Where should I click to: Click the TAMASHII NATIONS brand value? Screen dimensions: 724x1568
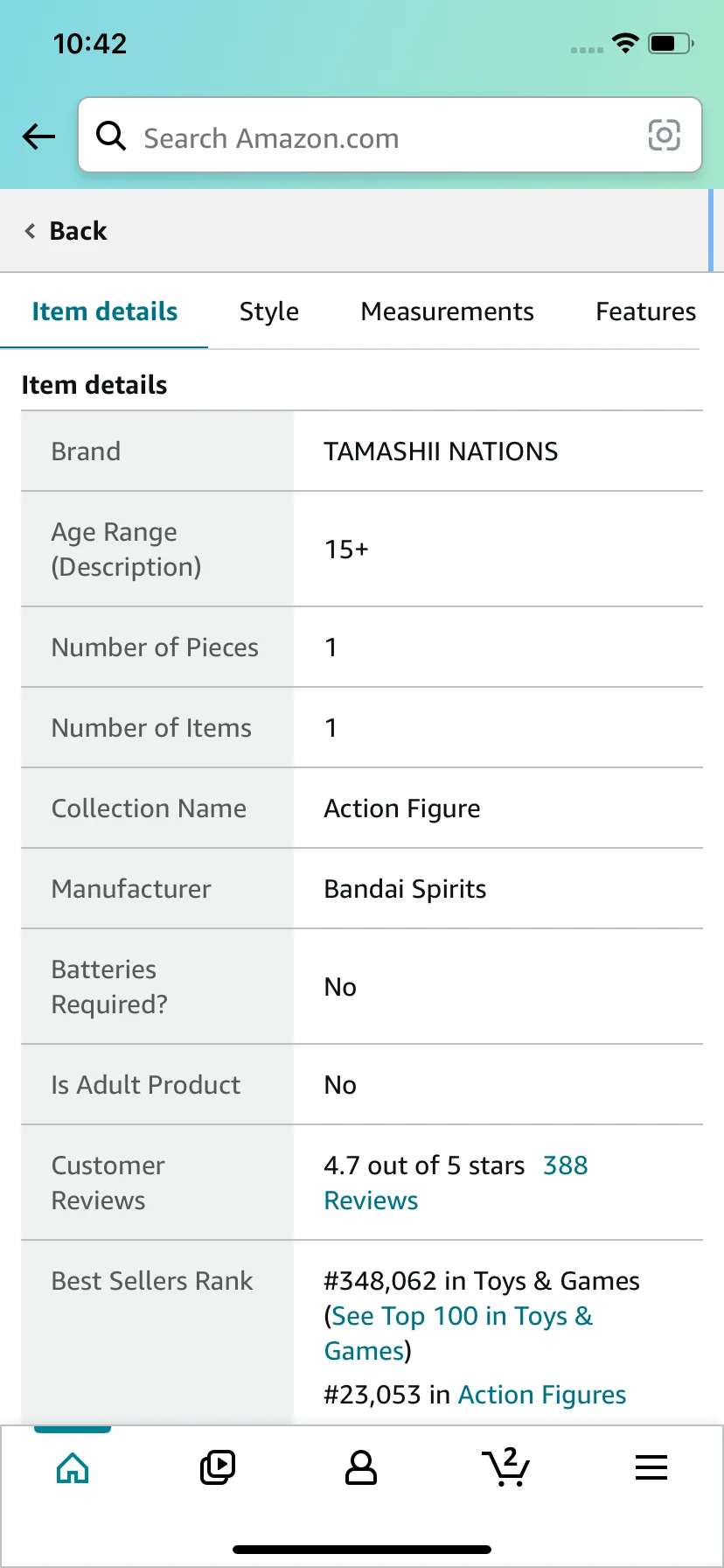[x=441, y=451]
